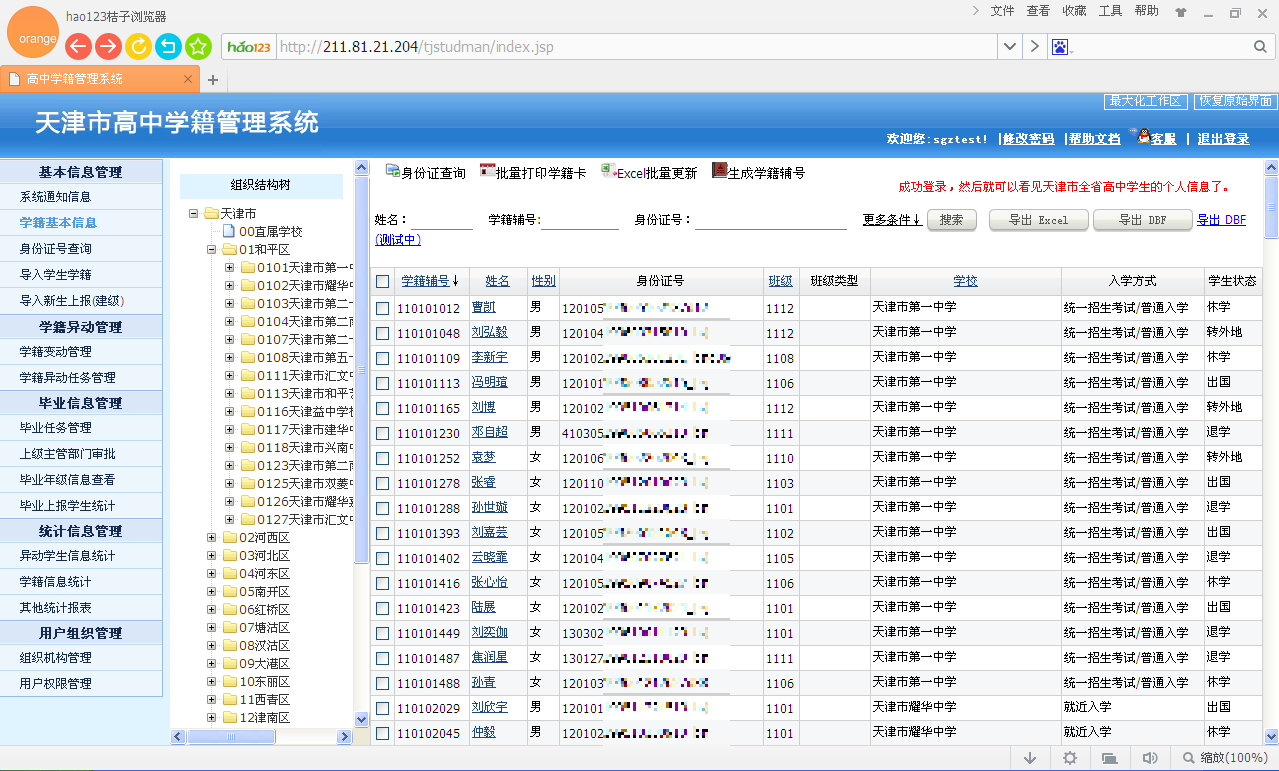Click the 天津市 root folder icon
Screen dimensions: 1279x771
pos(211,213)
